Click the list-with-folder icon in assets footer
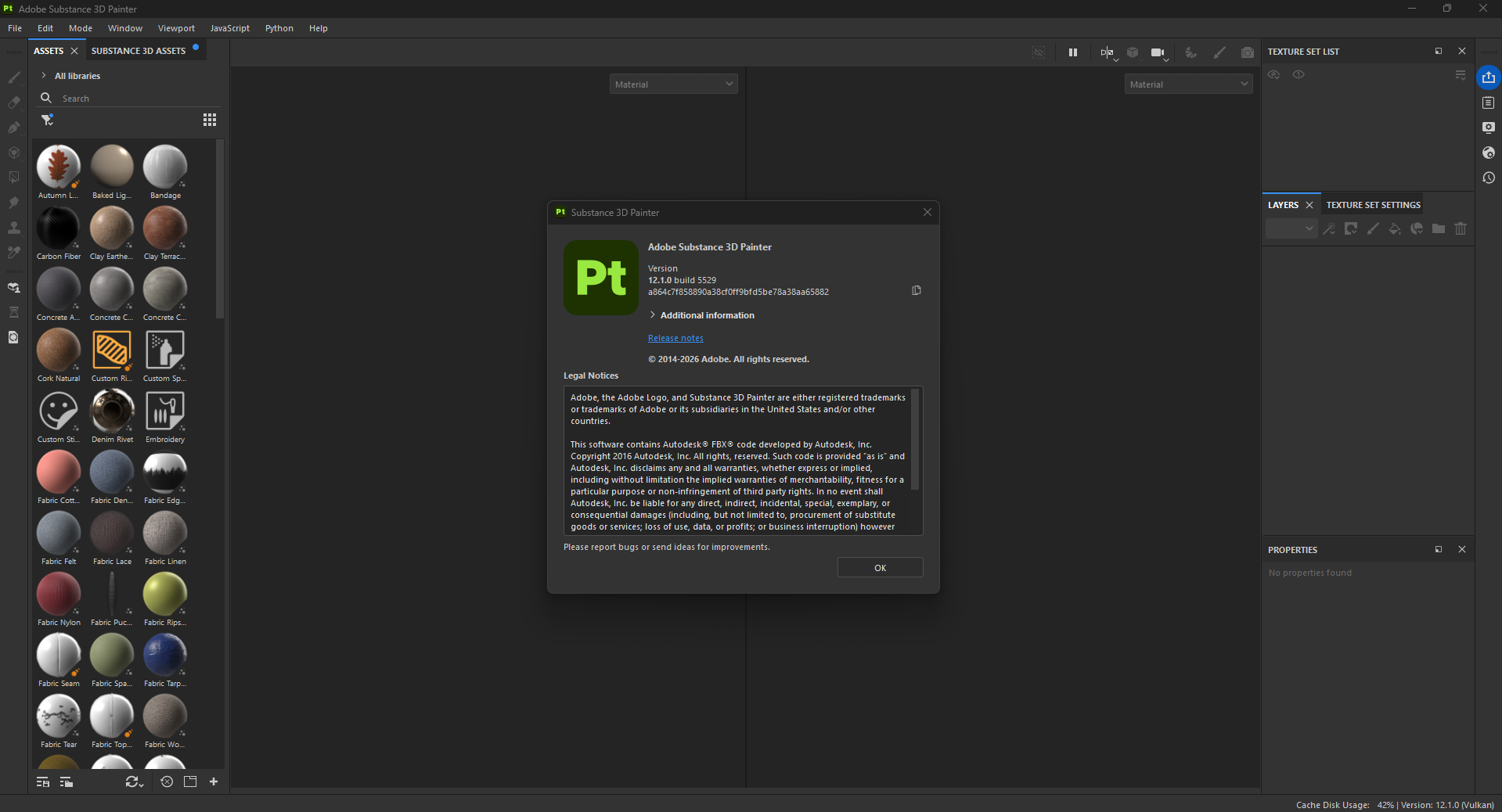1502x812 pixels. 67,781
